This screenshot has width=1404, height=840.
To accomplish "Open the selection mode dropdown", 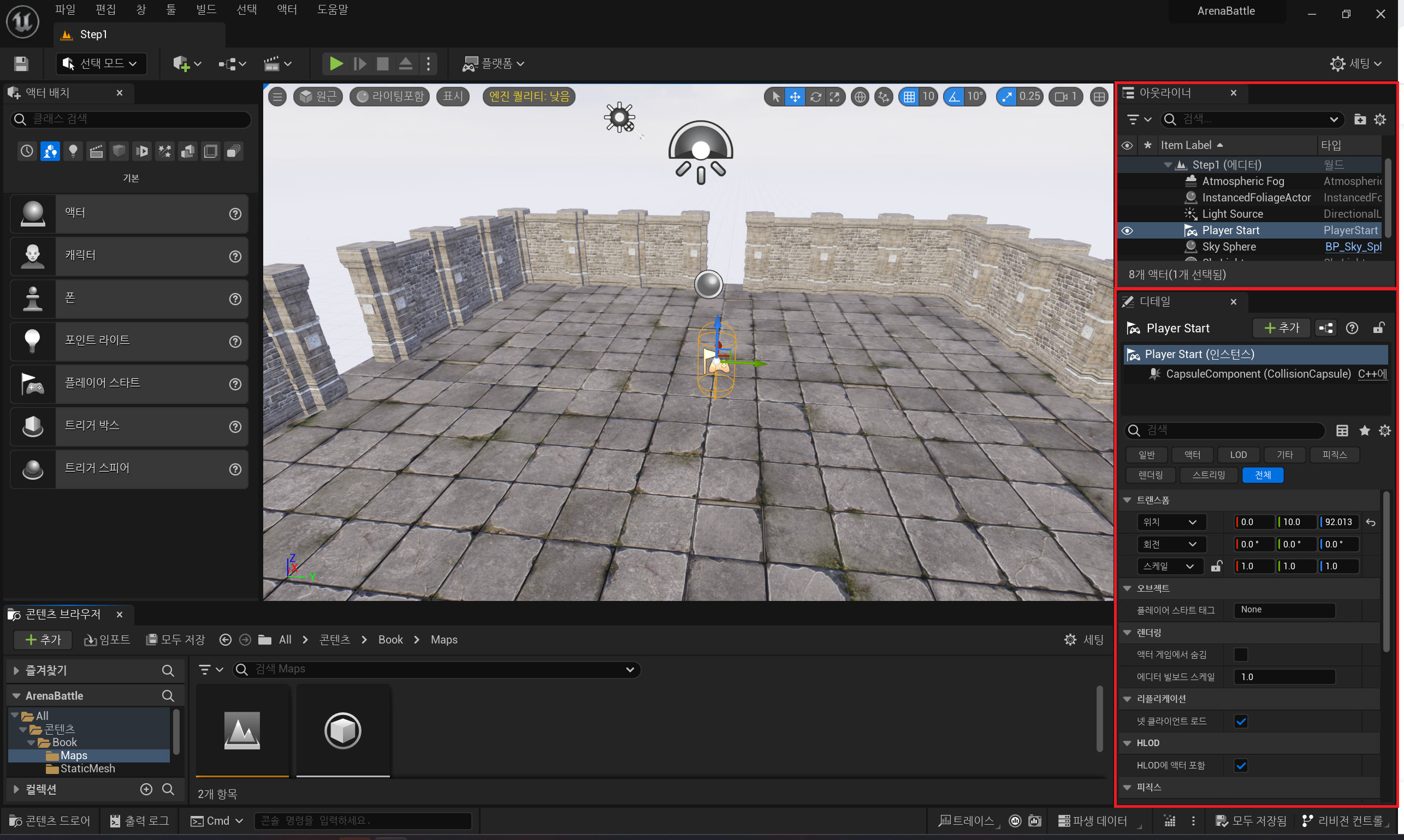I will 102,63.
